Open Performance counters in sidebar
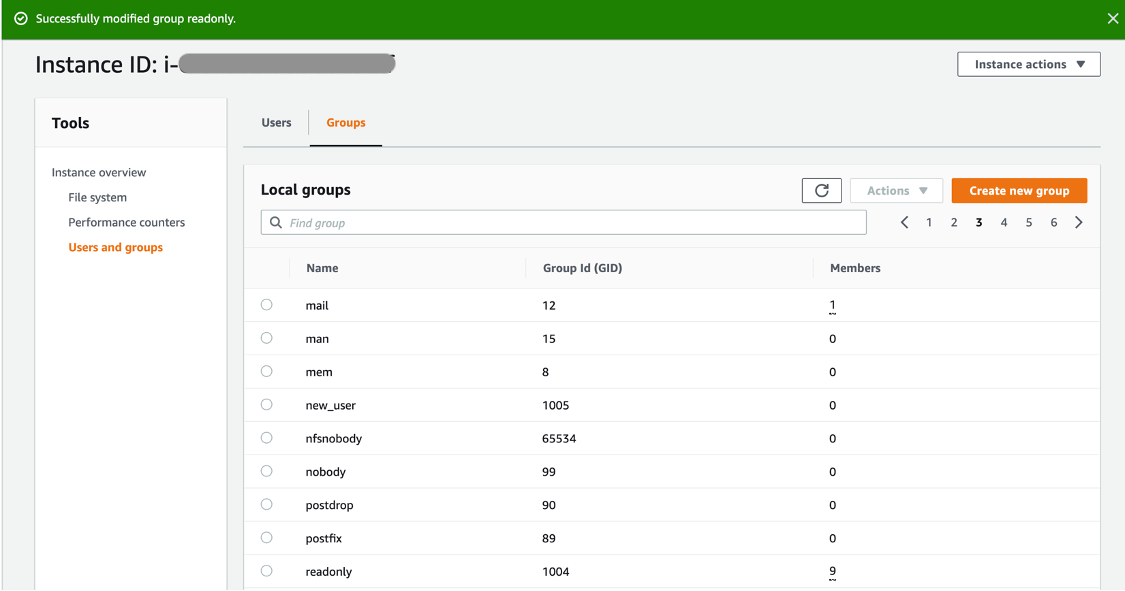Image resolution: width=1125 pixels, height=591 pixels. tap(126, 222)
